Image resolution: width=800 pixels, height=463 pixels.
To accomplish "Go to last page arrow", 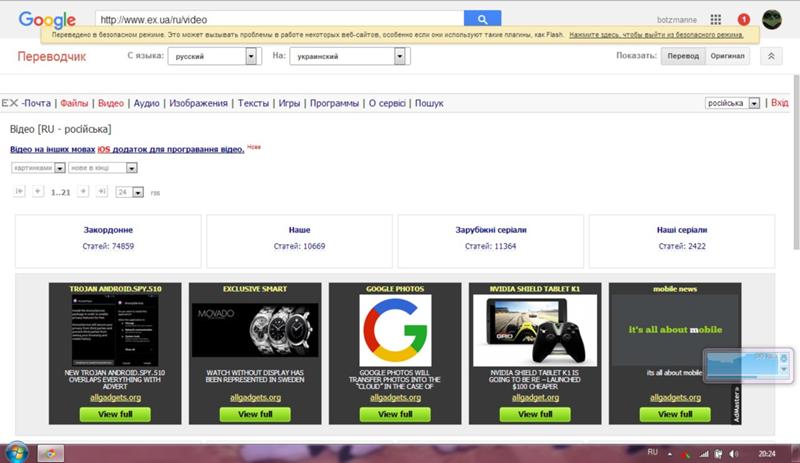I will point(102,191).
